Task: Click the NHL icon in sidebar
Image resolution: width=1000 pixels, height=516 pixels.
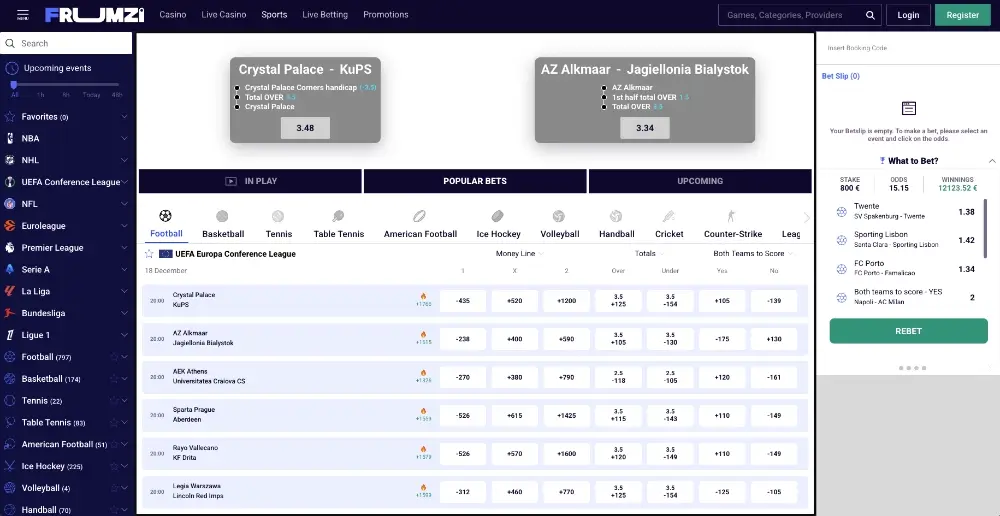Action: [10, 160]
